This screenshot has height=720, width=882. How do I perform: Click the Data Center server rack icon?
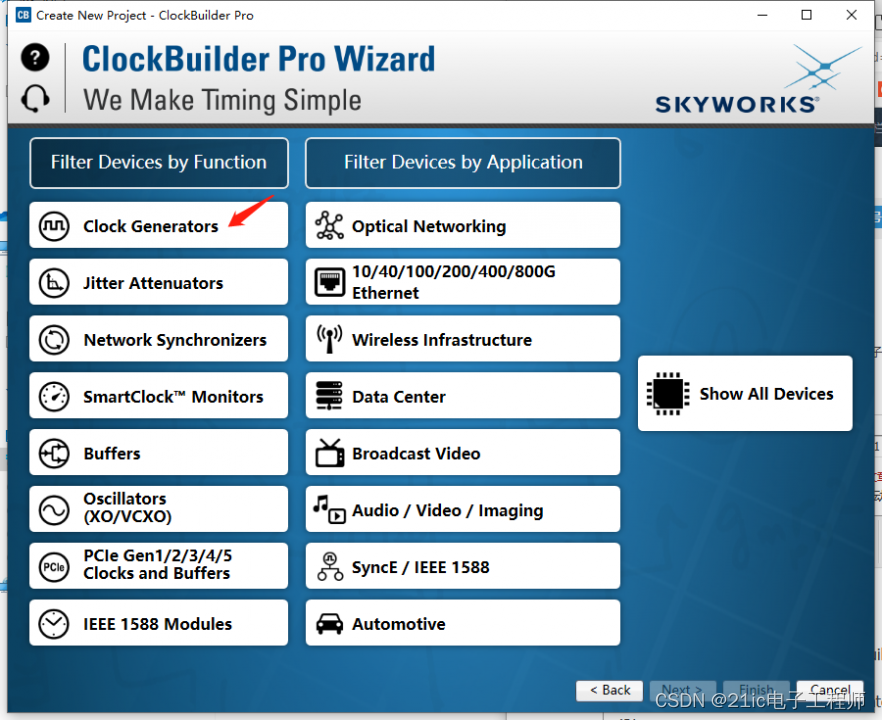(329, 396)
